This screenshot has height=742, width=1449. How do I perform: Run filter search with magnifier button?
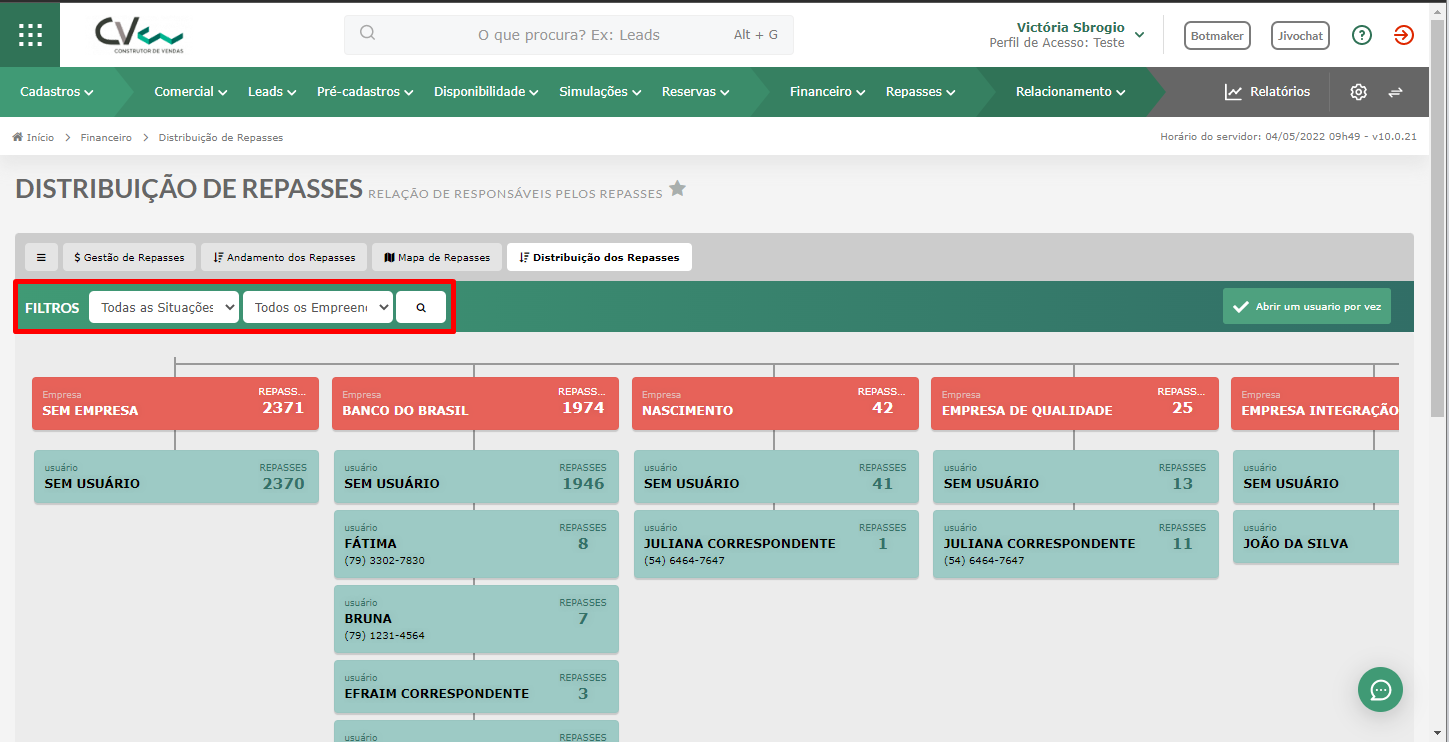[x=421, y=307]
